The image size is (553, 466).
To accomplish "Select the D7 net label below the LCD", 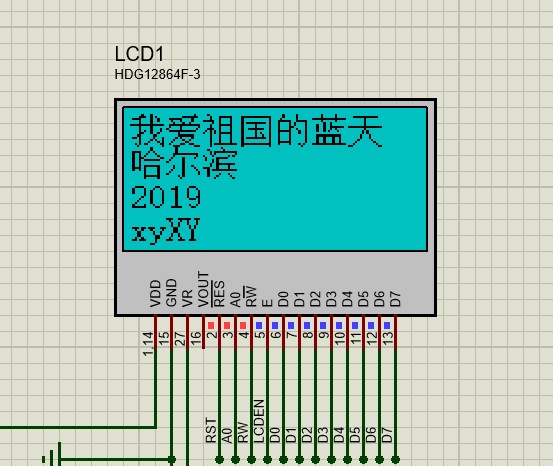I will tap(387, 435).
